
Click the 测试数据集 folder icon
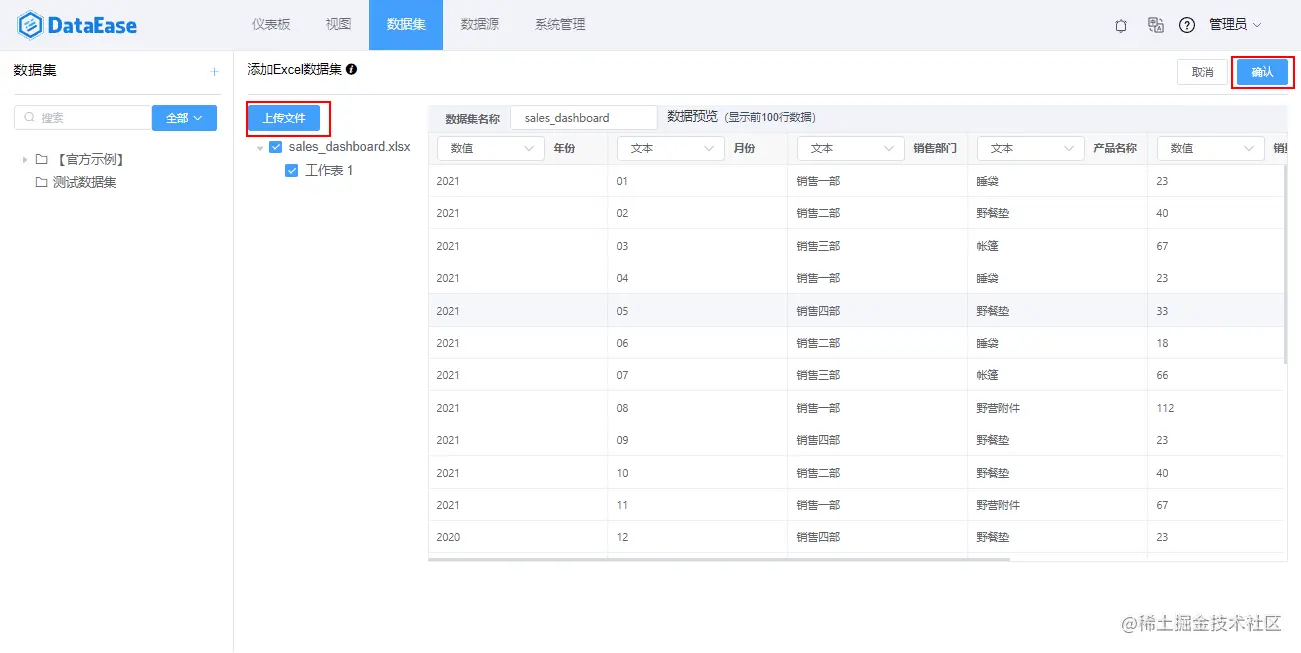pos(42,182)
